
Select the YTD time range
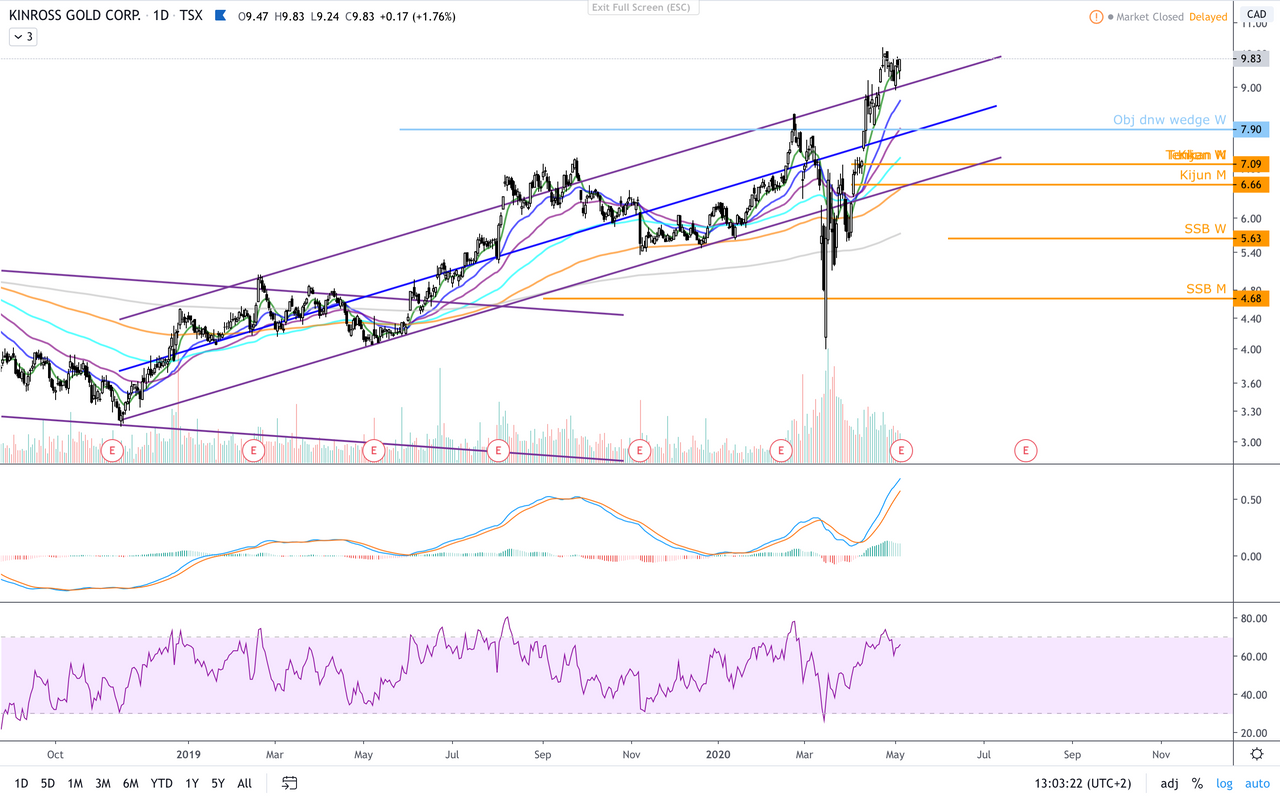[x=161, y=783]
